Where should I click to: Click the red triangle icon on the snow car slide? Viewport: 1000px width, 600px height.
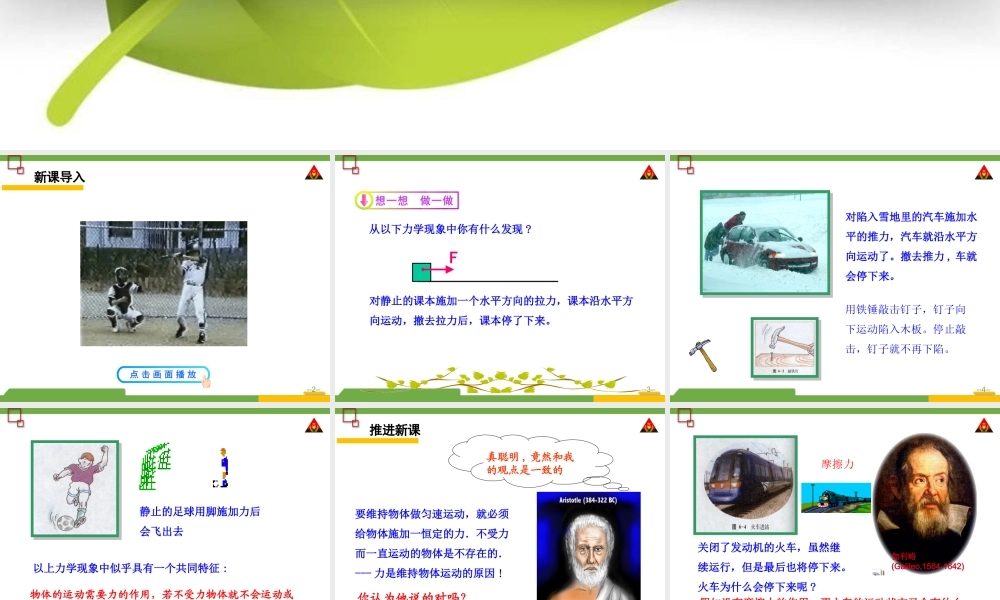point(983,173)
